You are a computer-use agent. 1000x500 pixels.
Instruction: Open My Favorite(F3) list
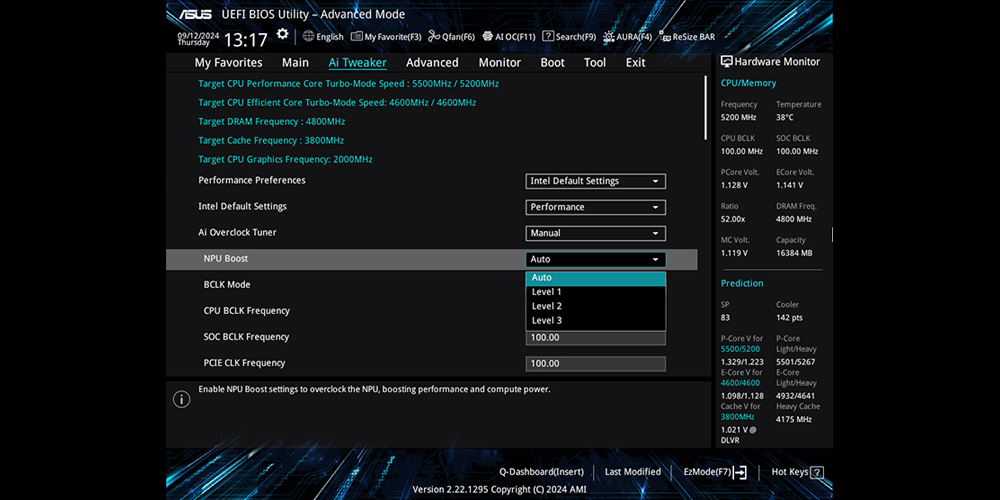[386, 37]
